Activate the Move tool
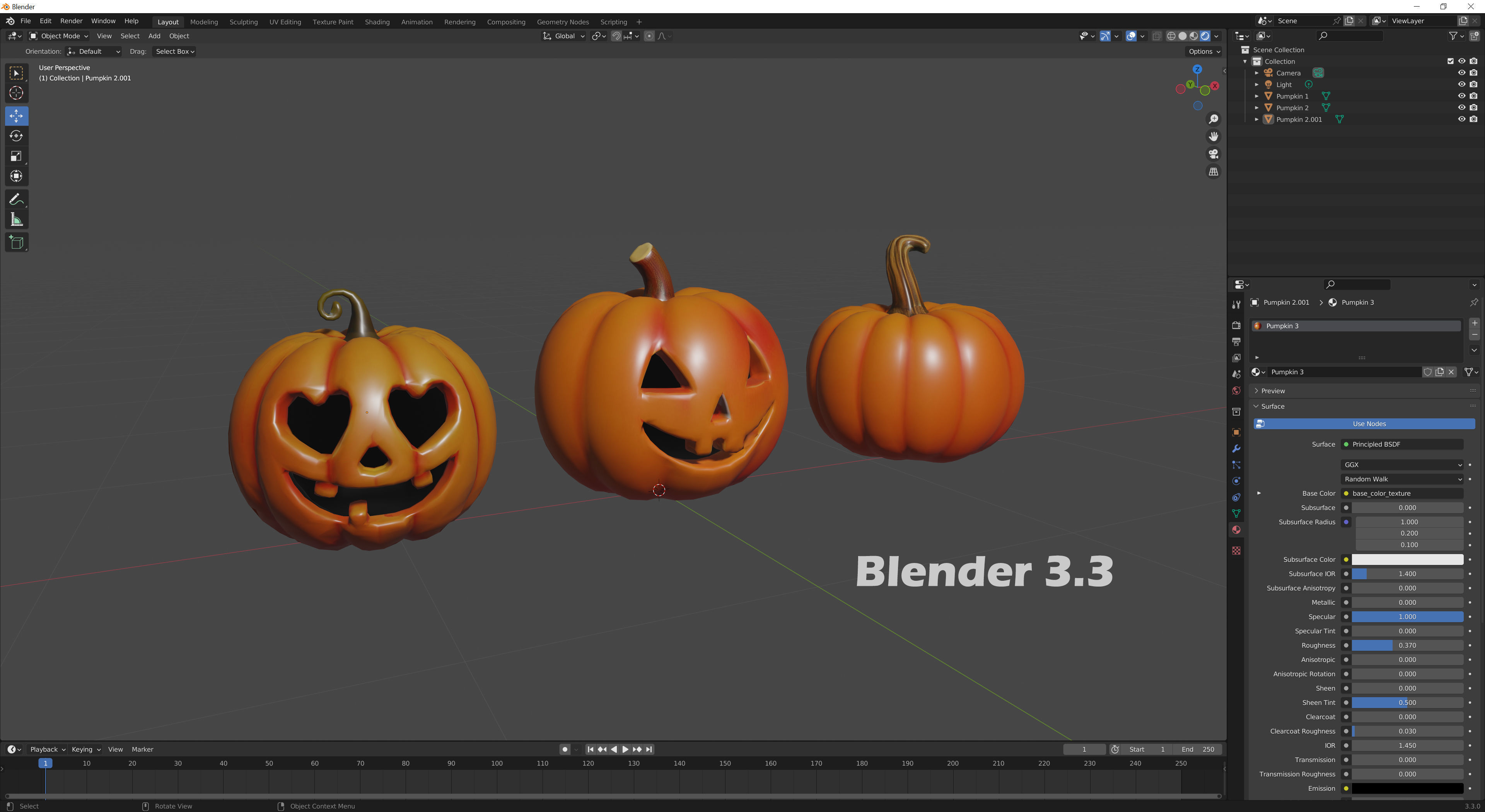Image resolution: width=1485 pixels, height=812 pixels. click(16, 116)
